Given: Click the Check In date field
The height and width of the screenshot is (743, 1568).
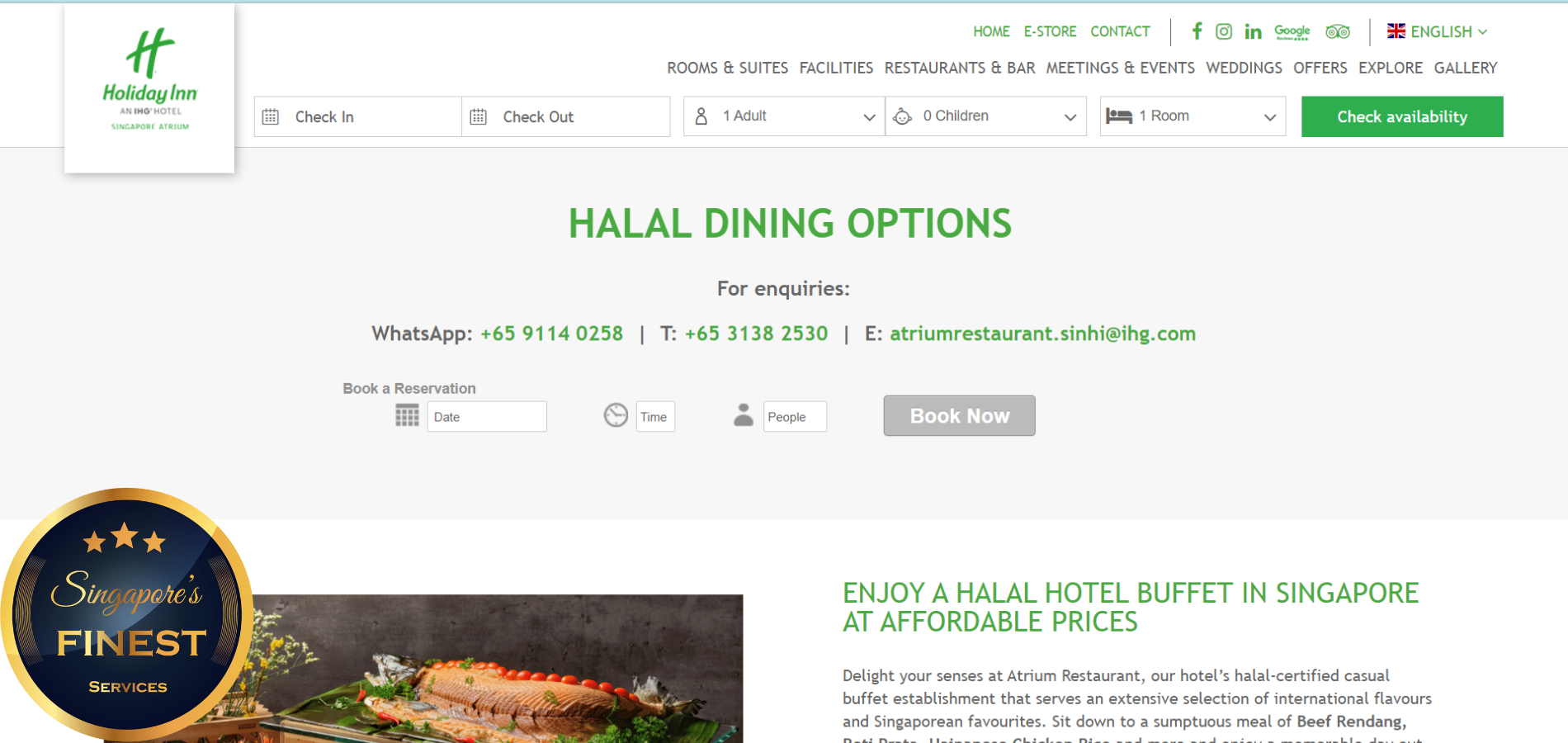Looking at the screenshot, I should pos(358,116).
